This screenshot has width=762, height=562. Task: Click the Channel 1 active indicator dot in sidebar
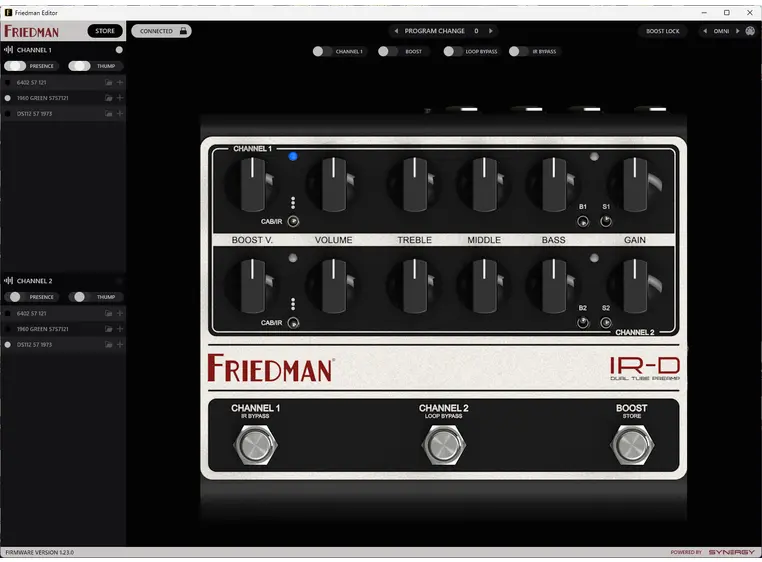pos(119,50)
